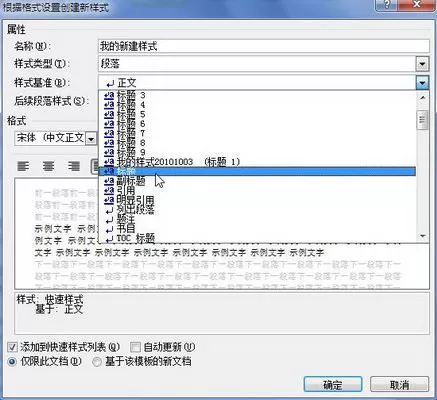Collapse the 样式基准 dropdown arrow
The image size is (437, 400).
[x=422, y=82]
